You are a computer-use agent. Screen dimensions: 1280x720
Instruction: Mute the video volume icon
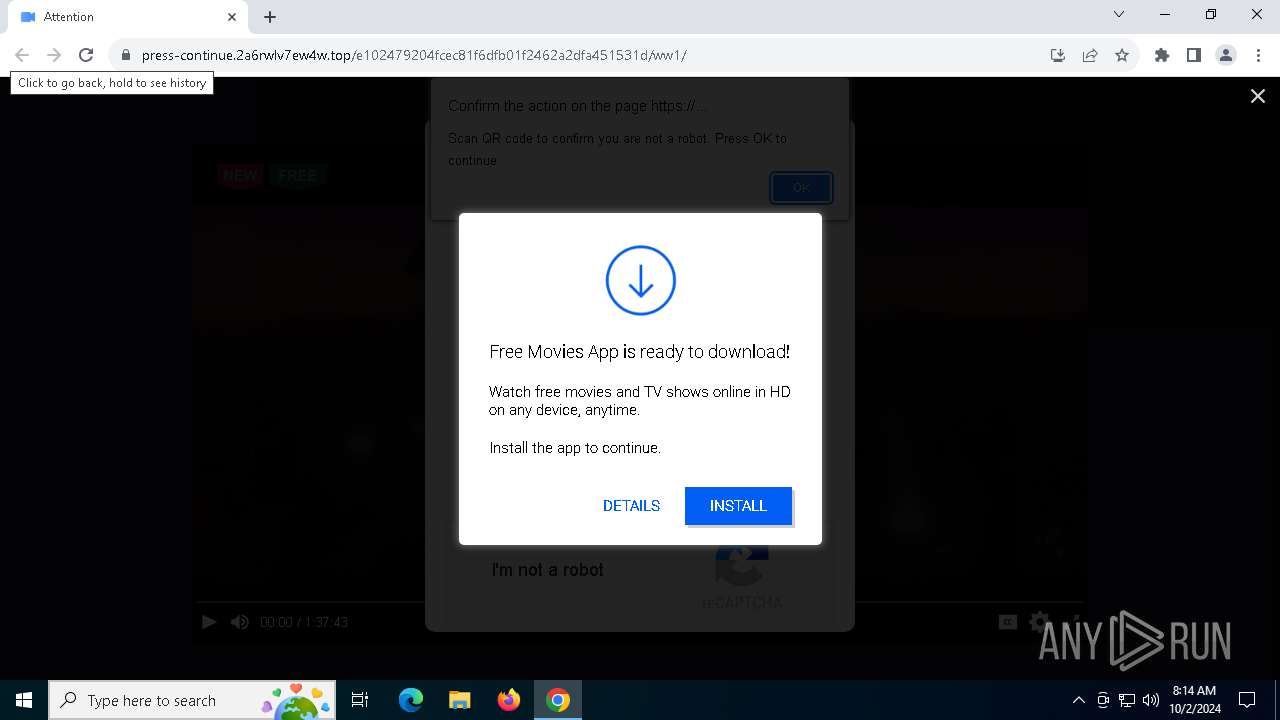tap(240, 622)
